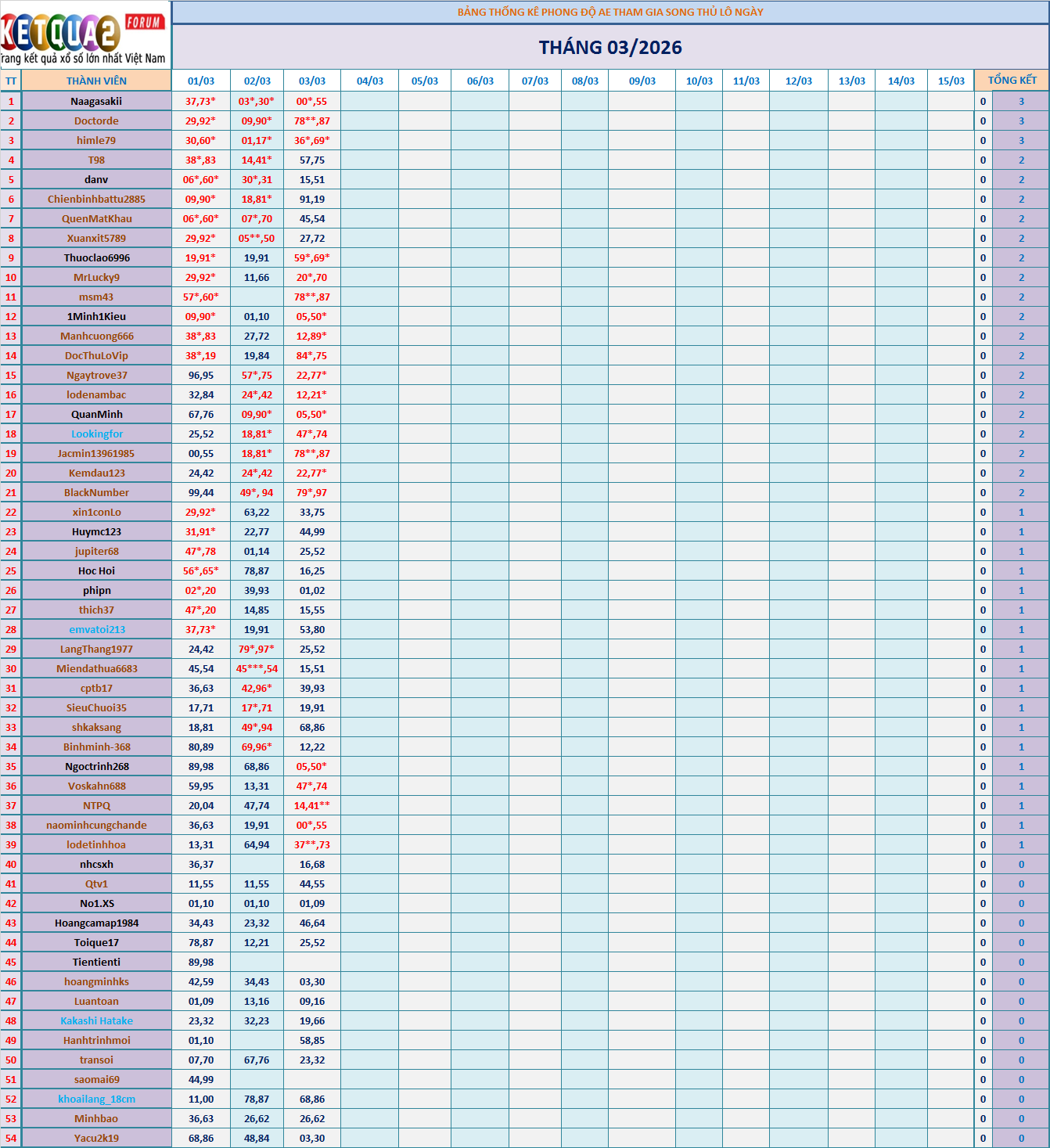Select the THÀNH VIÊN column header
The width and height of the screenshot is (1050, 1148).
pyautogui.click(x=96, y=81)
